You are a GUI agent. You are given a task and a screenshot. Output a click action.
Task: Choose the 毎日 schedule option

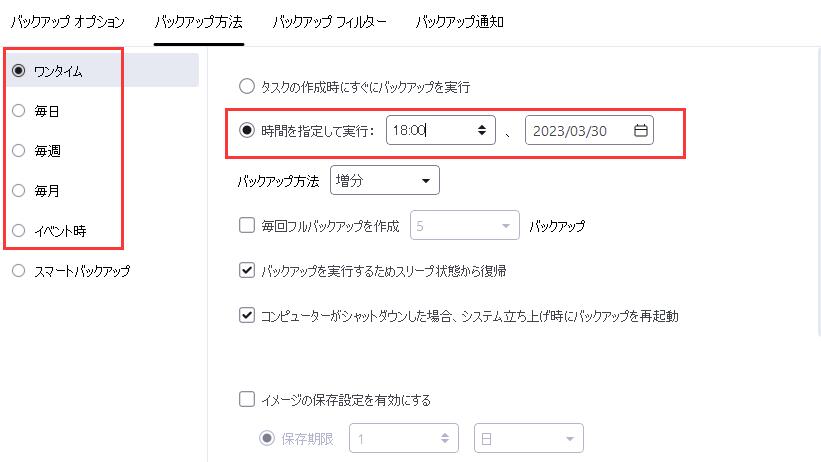coord(18,111)
